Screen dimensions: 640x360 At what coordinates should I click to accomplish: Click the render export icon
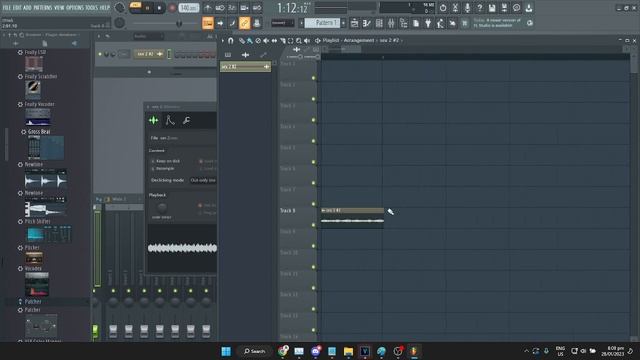[x=504, y=8]
